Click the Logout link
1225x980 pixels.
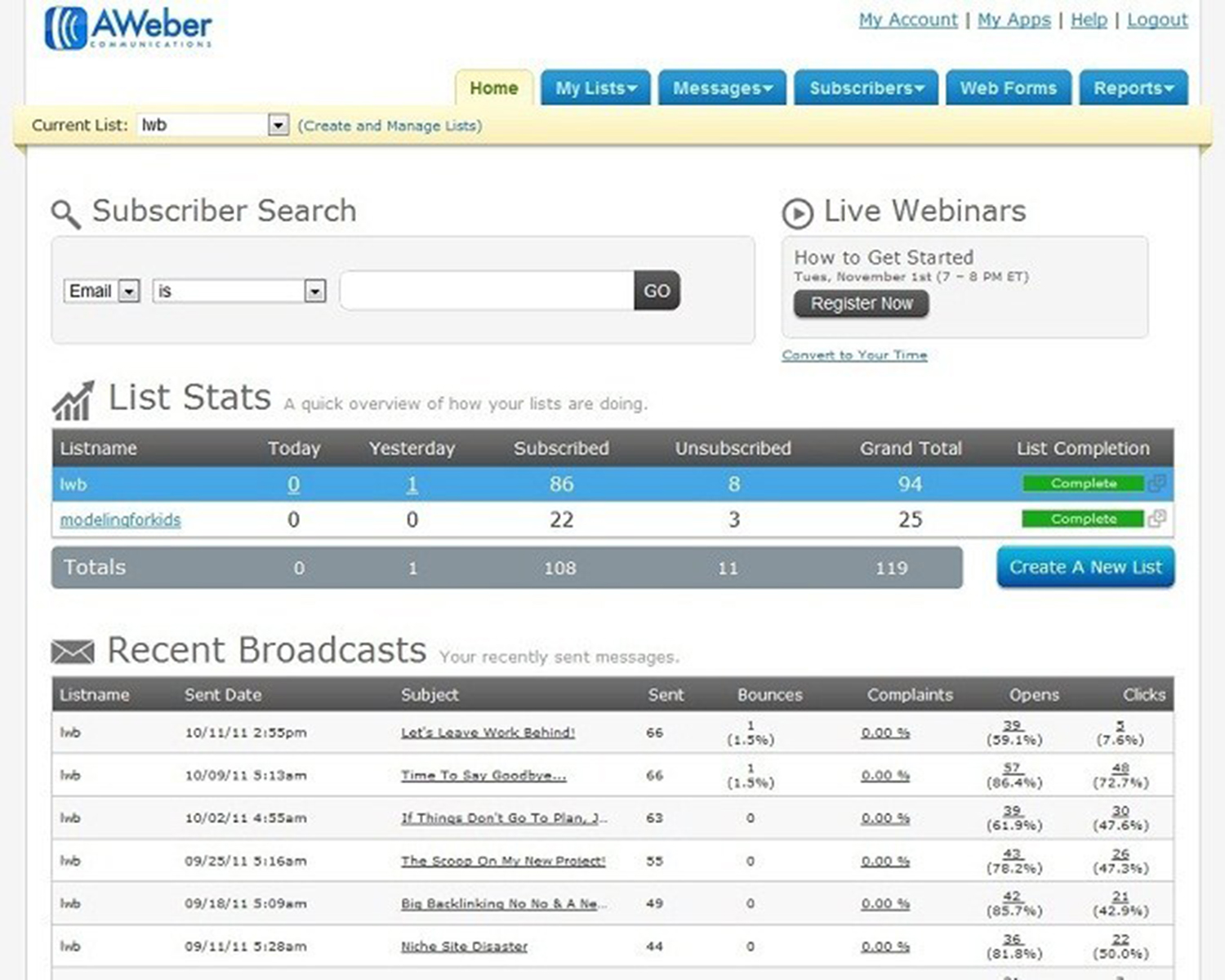pyautogui.click(x=1157, y=20)
